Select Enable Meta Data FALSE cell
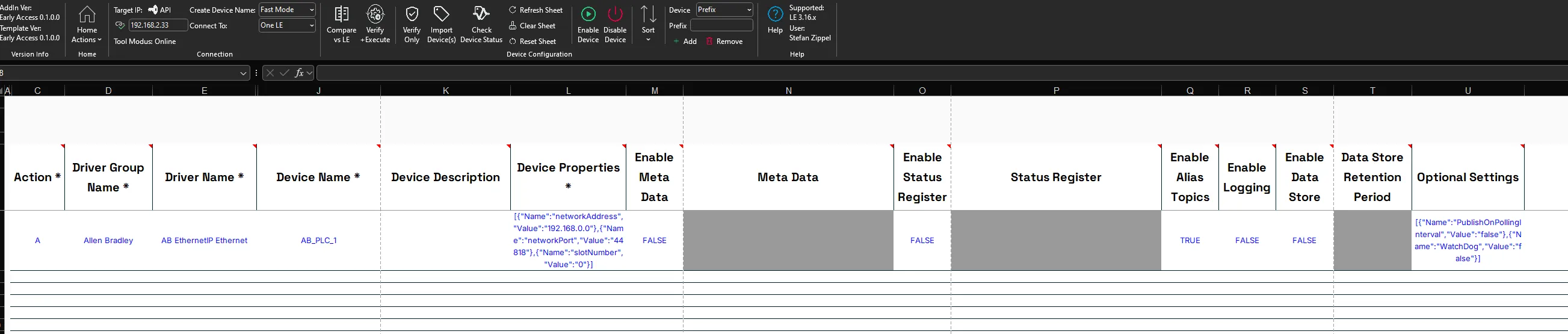This screenshot has width=1568, height=334. pyautogui.click(x=655, y=240)
